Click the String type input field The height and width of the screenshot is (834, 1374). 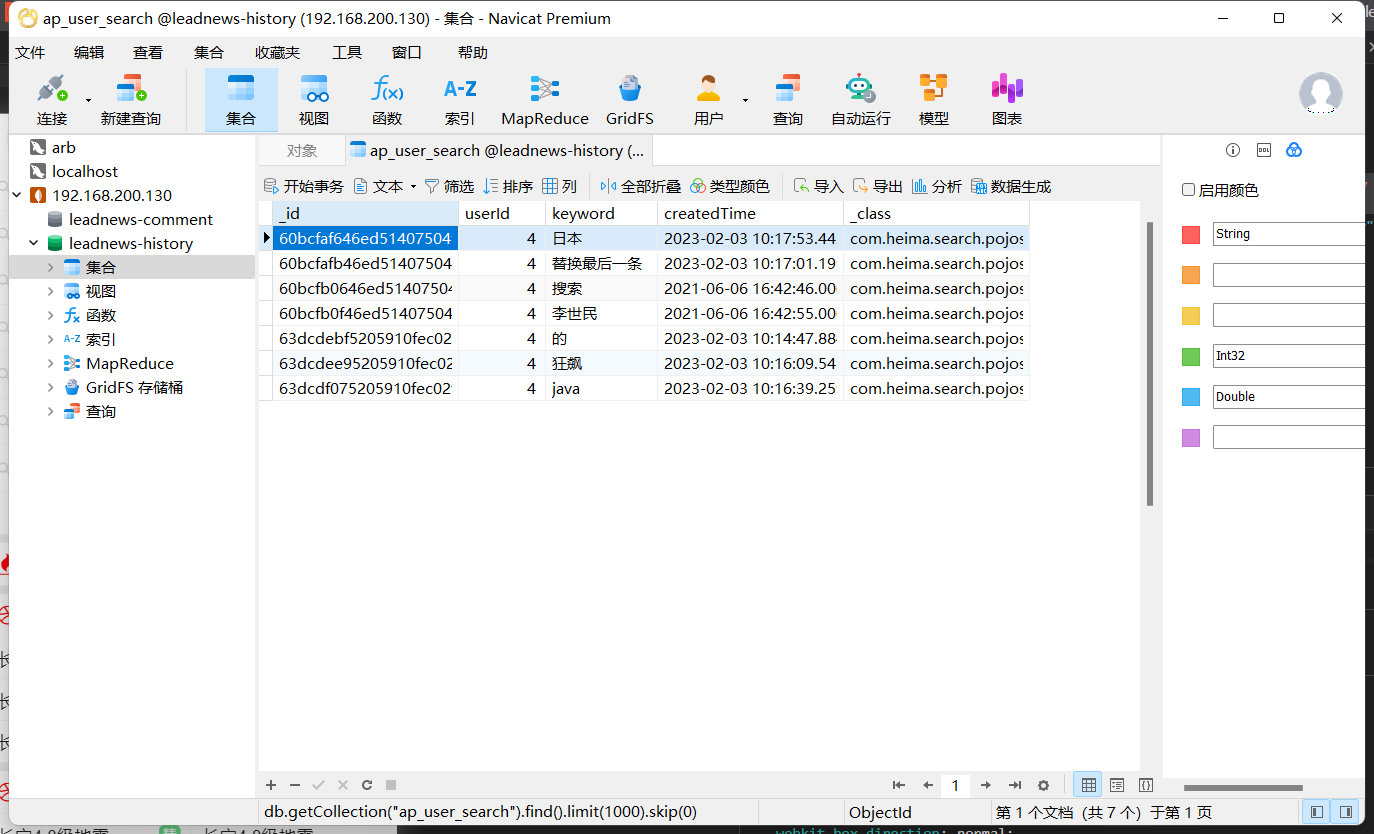tap(1289, 234)
